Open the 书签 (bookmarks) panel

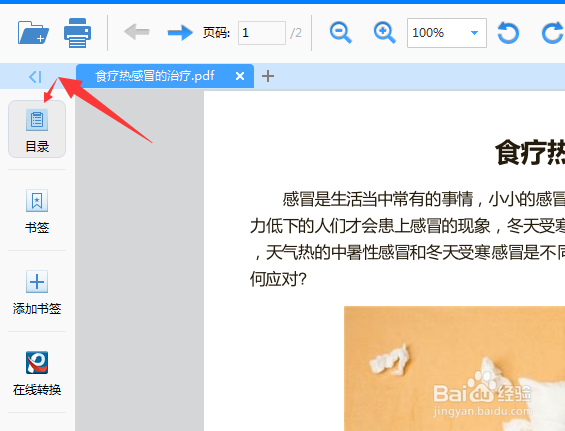click(x=37, y=211)
